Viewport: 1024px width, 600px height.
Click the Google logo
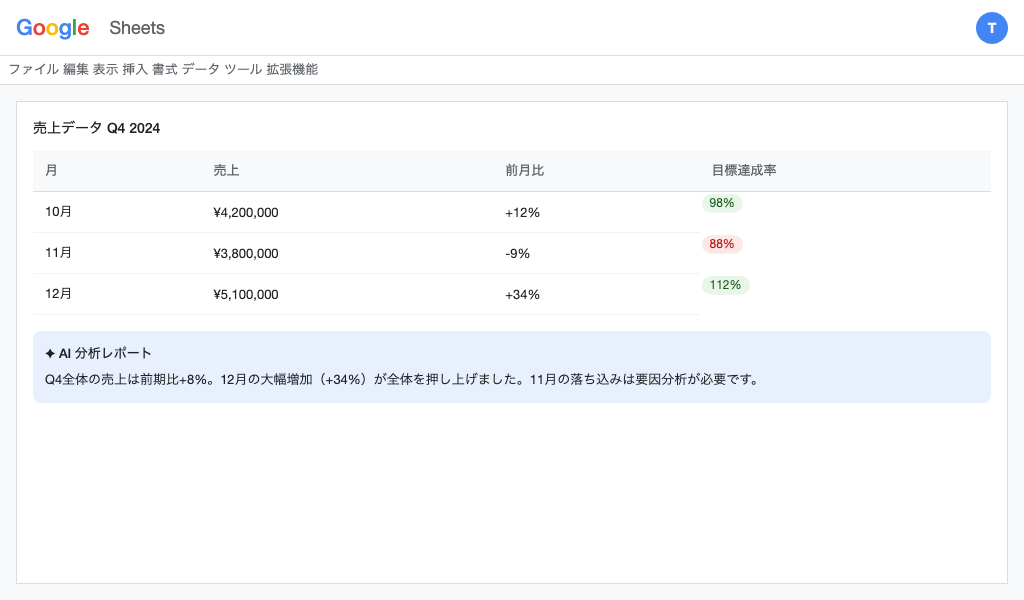[x=53, y=28]
